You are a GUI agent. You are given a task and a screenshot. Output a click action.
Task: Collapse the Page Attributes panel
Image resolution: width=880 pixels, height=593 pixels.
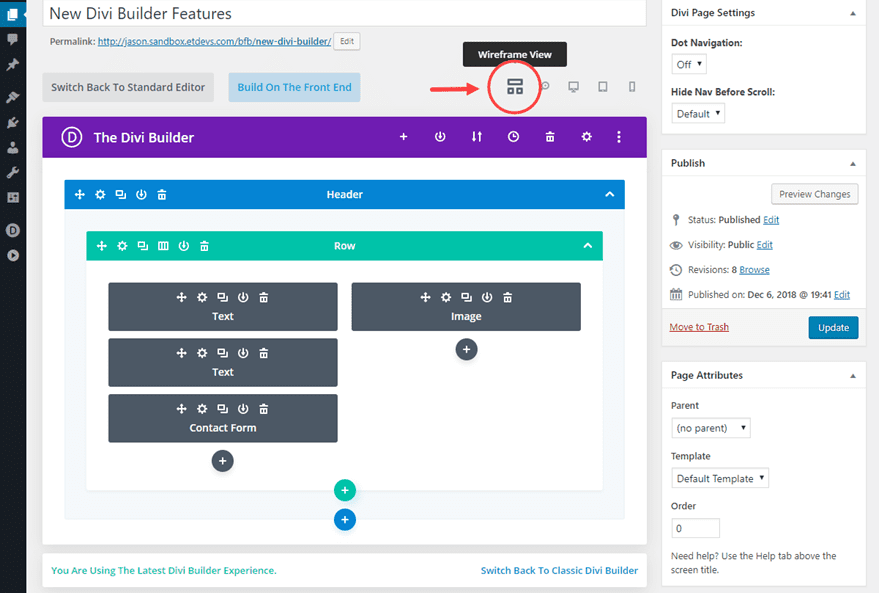[853, 375]
